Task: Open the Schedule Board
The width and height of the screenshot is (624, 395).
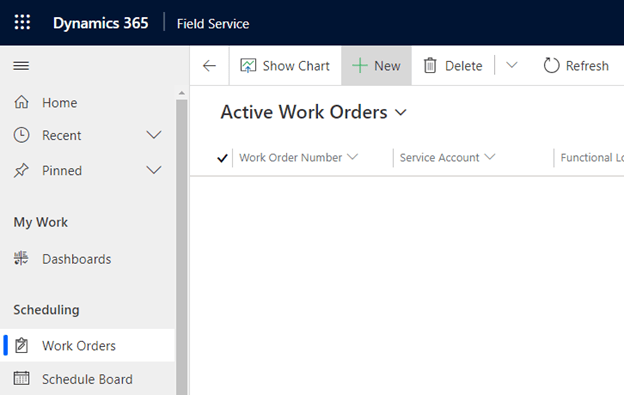Action: 87,379
